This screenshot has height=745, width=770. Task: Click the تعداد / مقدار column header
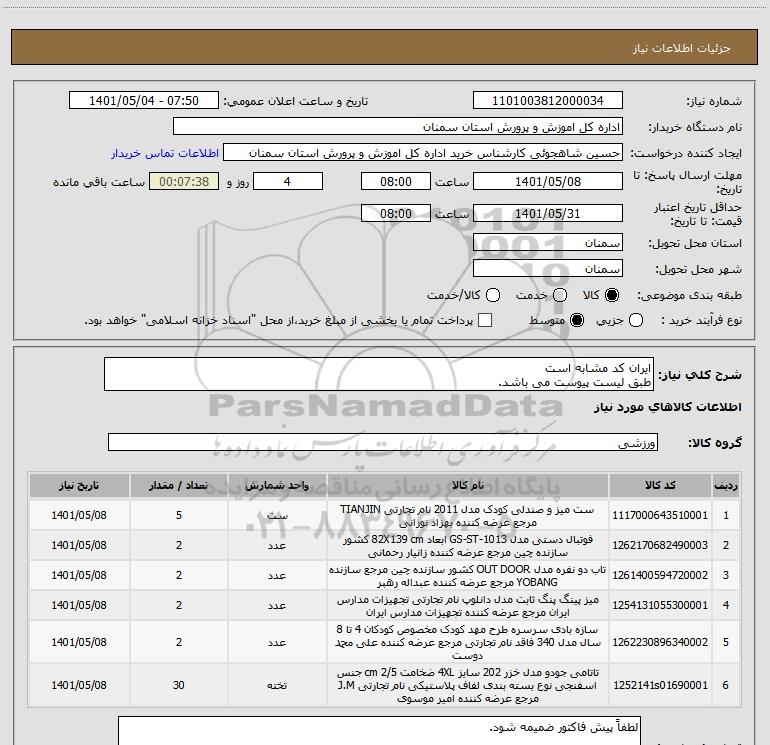[x=179, y=486]
